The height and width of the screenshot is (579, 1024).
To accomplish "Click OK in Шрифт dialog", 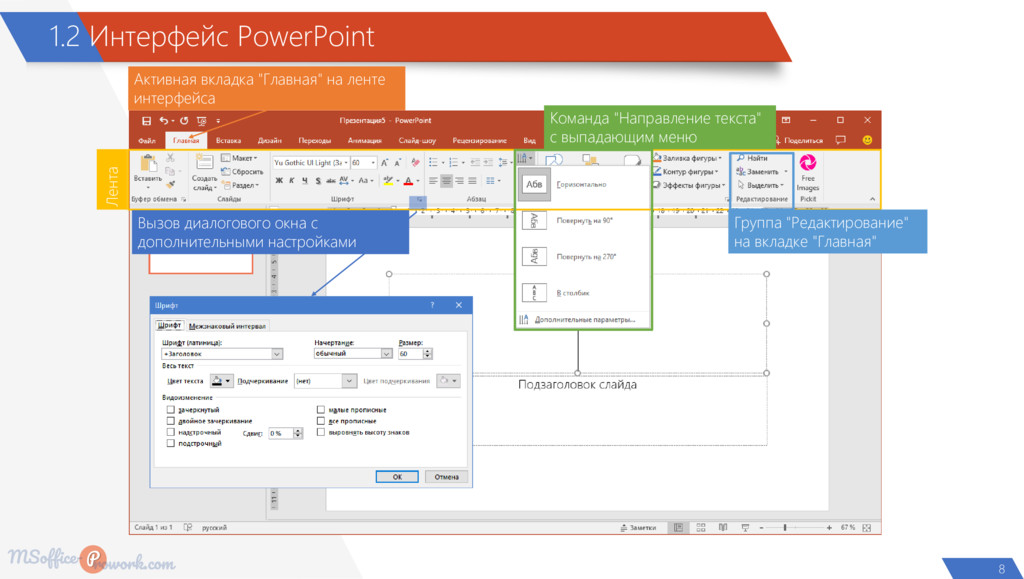I will pos(397,477).
